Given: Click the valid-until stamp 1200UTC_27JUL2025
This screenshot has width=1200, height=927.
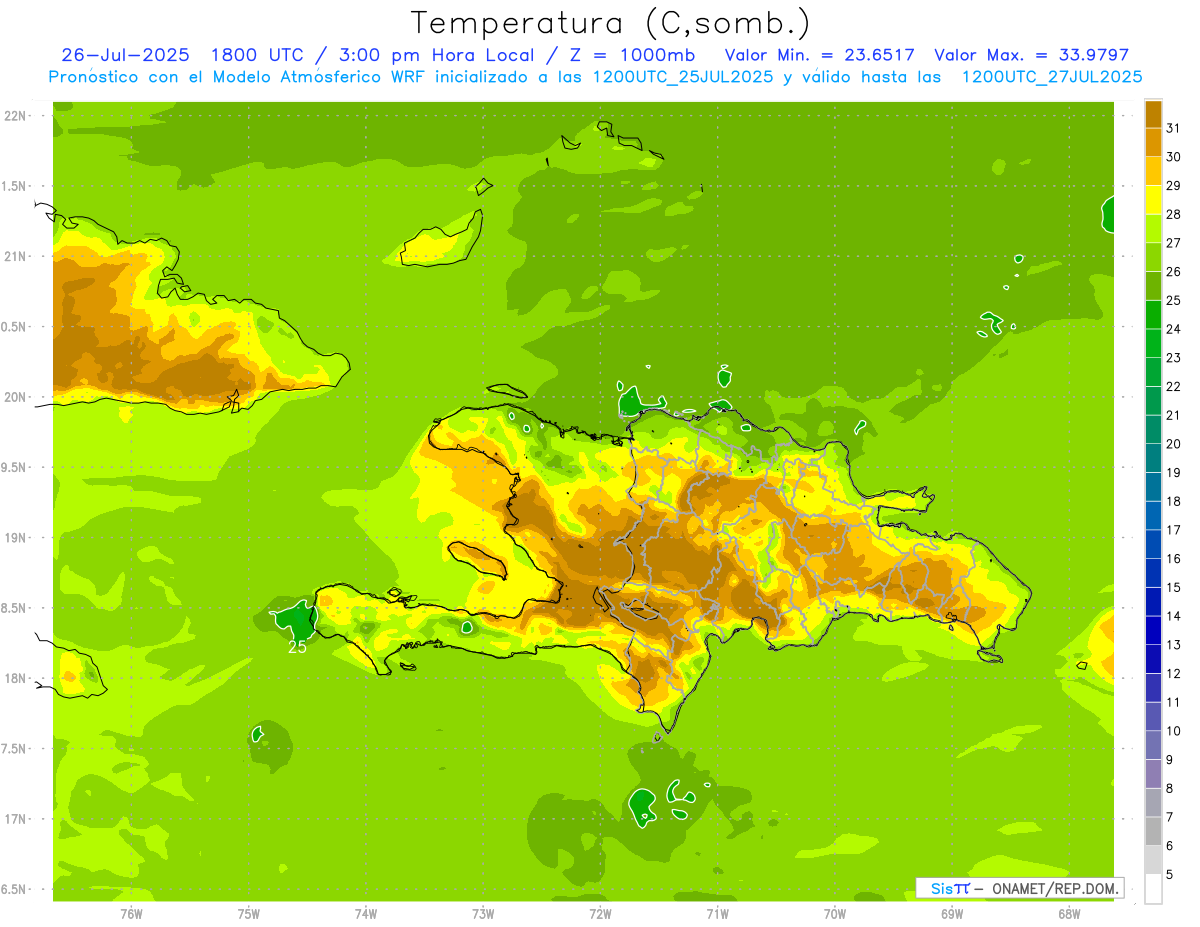Looking at the screenshot, I should (x=1052, y=77).
